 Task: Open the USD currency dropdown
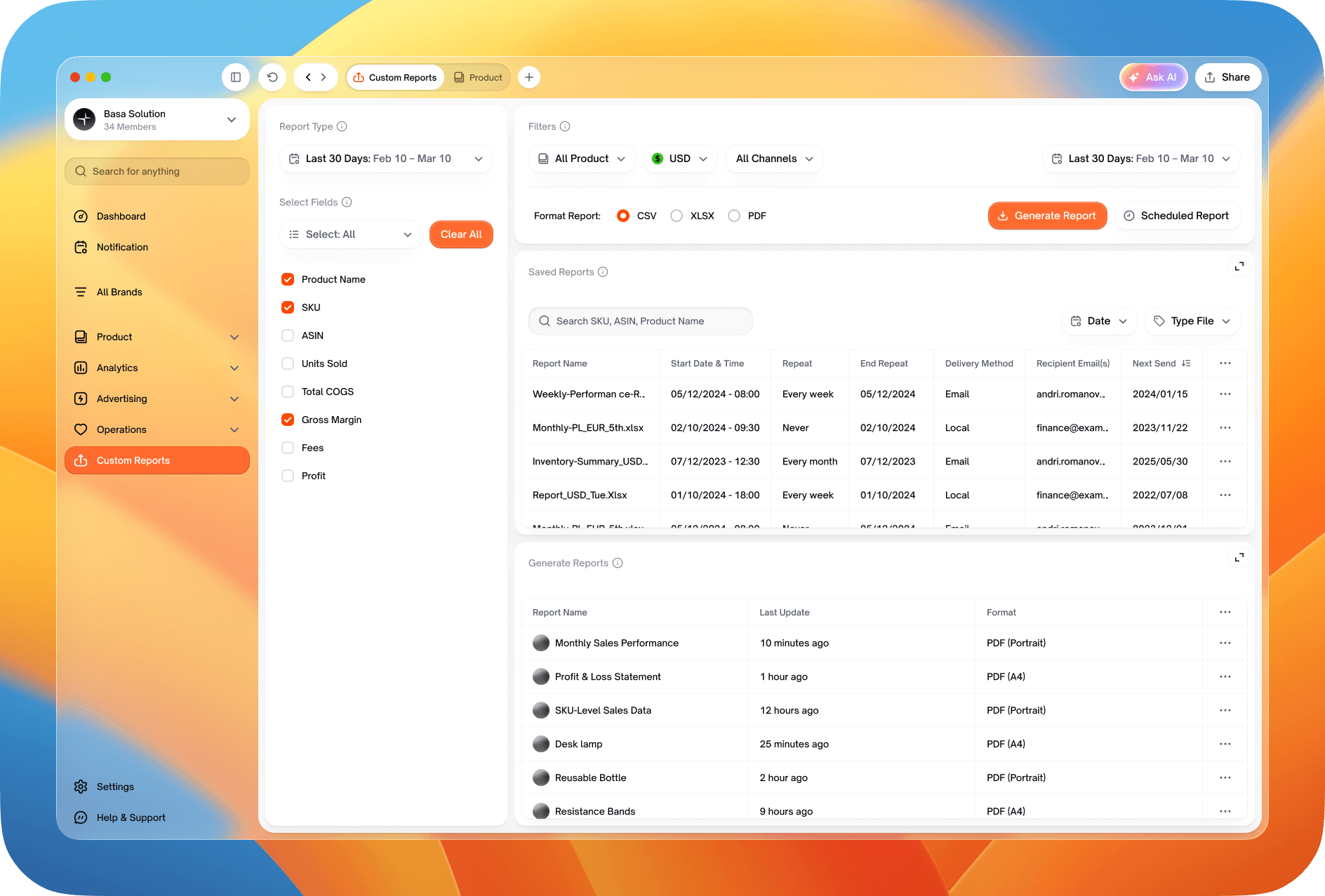tap(679, 159)
